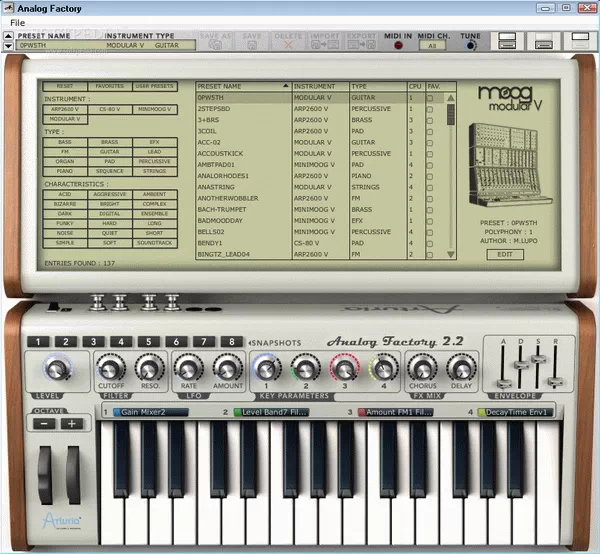600x554 pixels.
Task: Open Key Parameter 3 Amount FM1 dropdown
Action: coord(395,412)
